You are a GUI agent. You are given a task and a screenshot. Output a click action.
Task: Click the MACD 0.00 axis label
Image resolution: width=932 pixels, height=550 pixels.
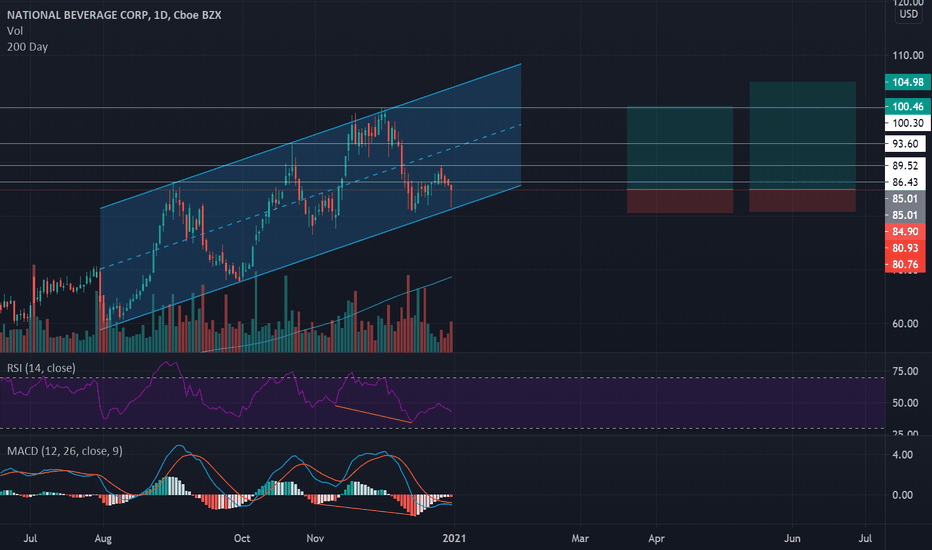pyautogui.click(x=902, y=495)
